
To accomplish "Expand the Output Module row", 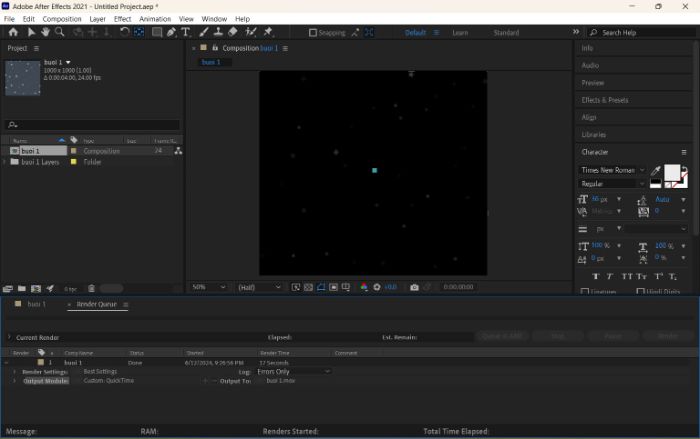I will coord(15,381).
